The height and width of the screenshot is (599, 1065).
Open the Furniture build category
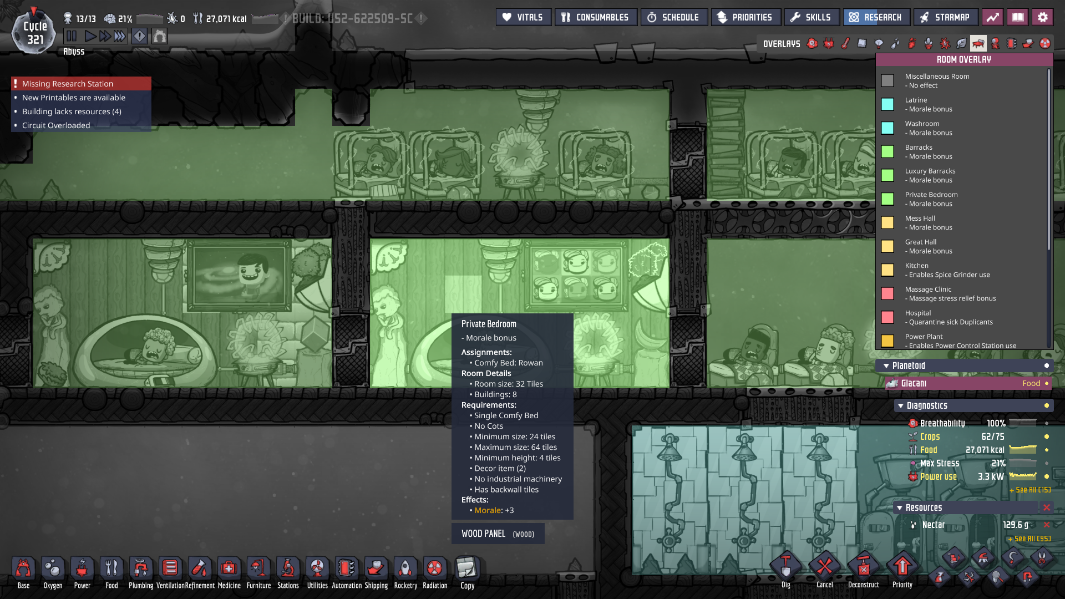point(258,570)
